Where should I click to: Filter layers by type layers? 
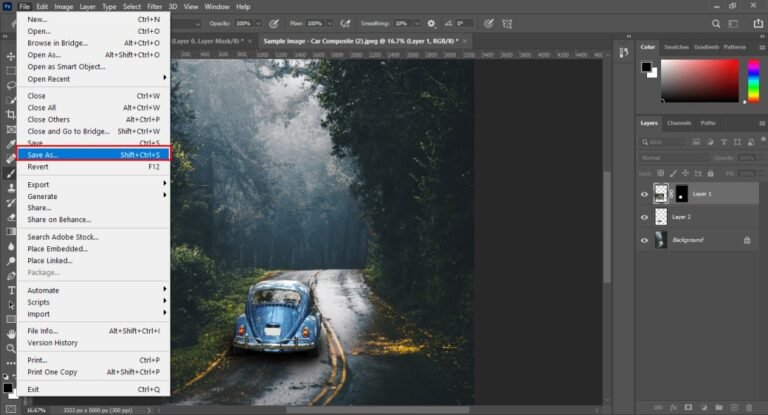724,142
